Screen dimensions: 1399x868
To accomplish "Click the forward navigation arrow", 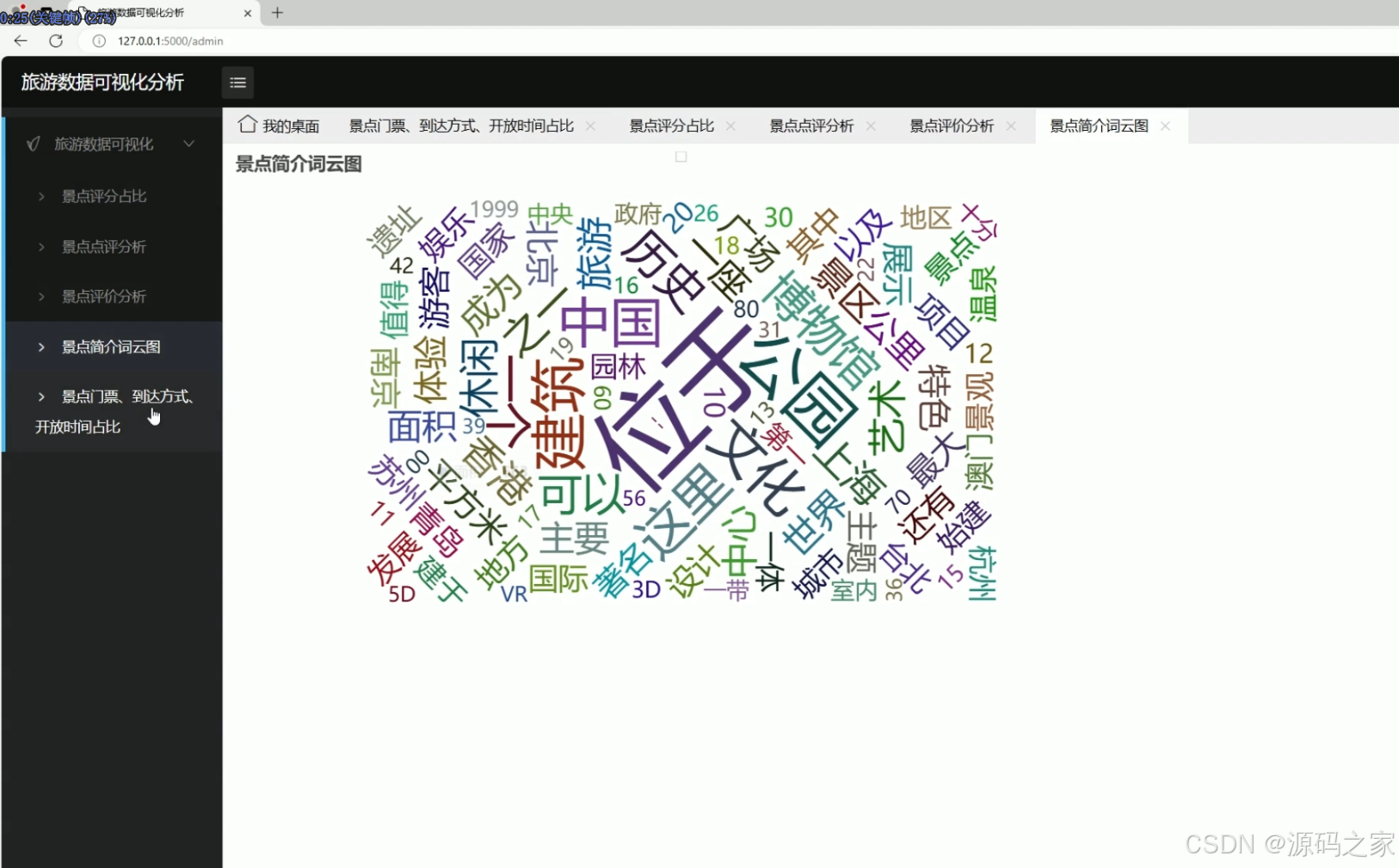I will pos(39,40).
